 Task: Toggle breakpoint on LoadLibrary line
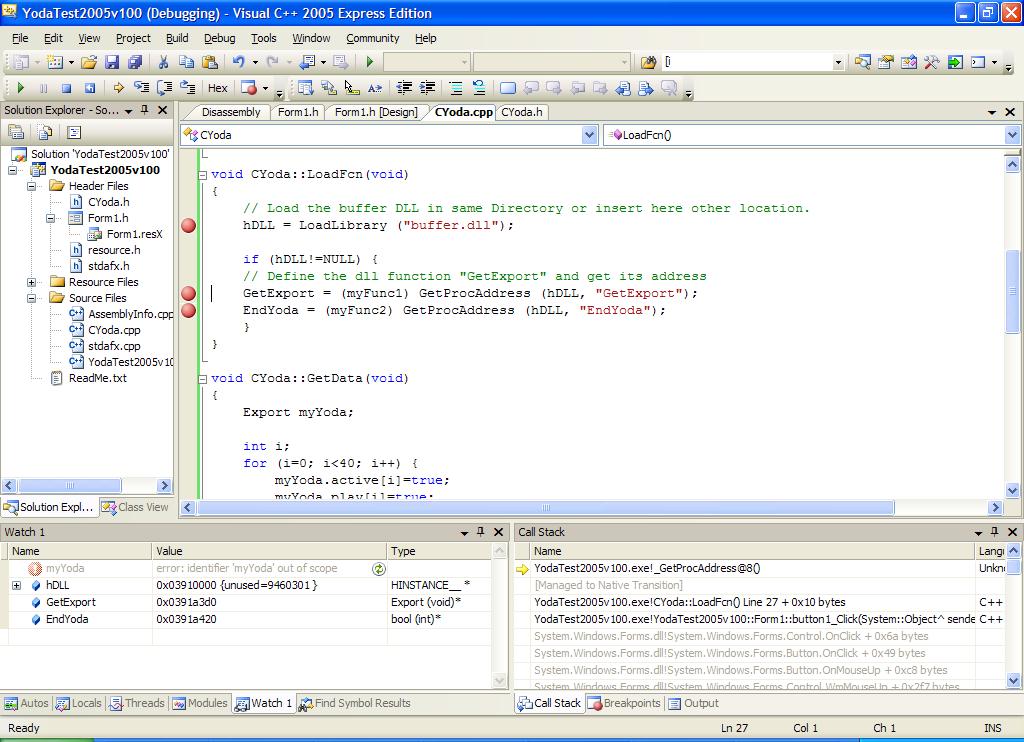pos(189,225)
